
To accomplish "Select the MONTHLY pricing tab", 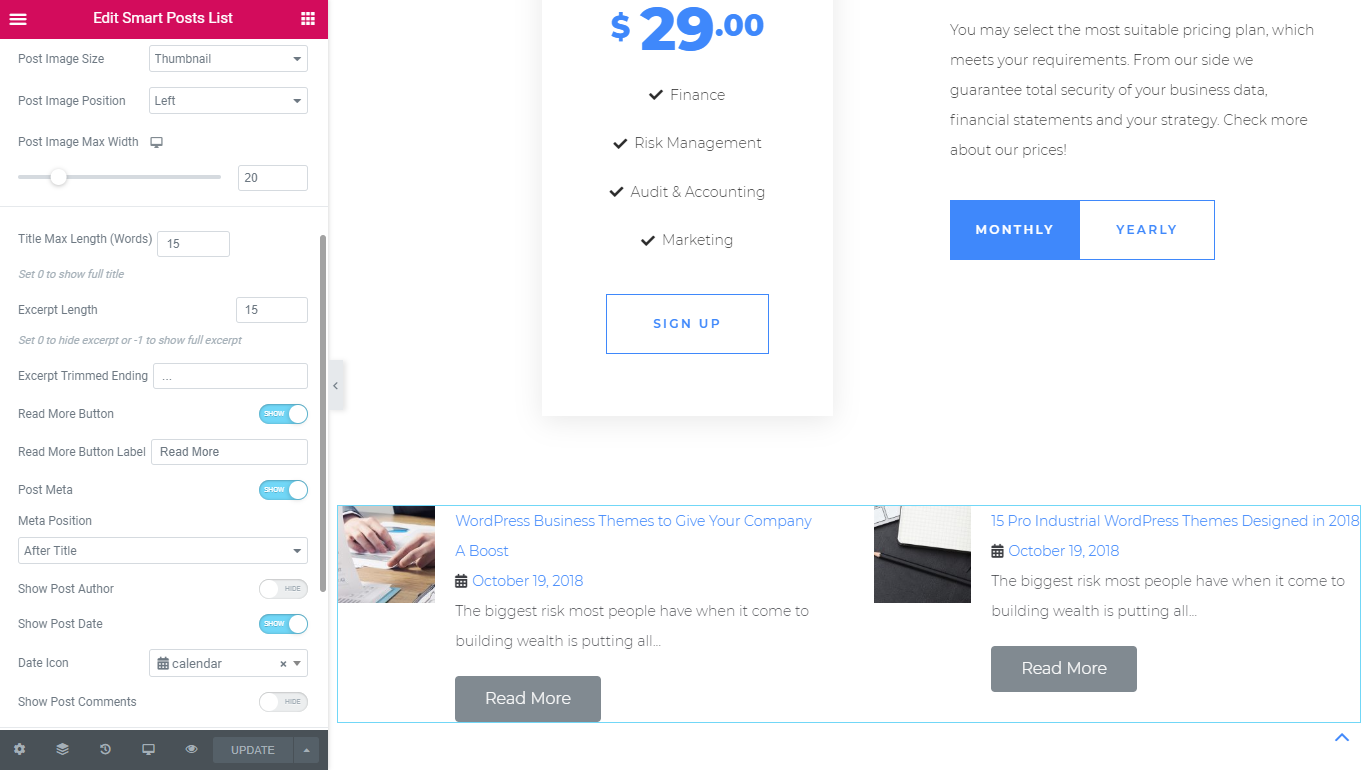I will (1015, 230).
